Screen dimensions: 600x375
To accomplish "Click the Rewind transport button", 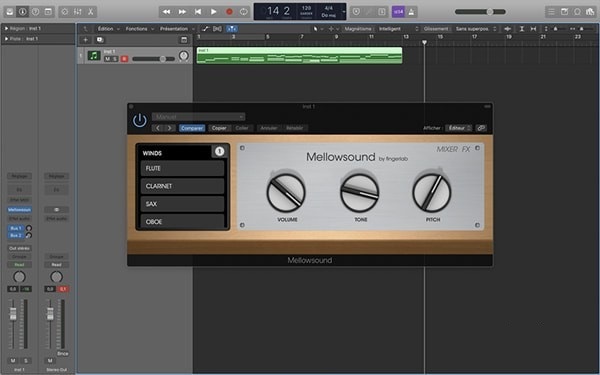I will (x=166, y=12).
